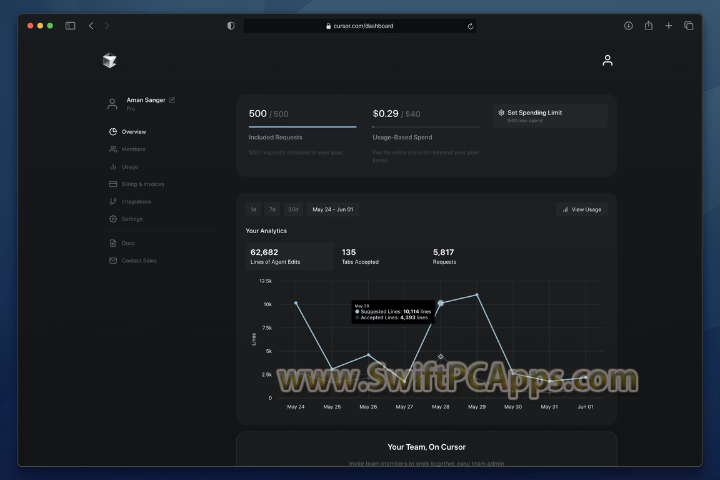Select the Lines of Agent Edits metric
This screenshot has width=720, height=480.
(289, 256)
